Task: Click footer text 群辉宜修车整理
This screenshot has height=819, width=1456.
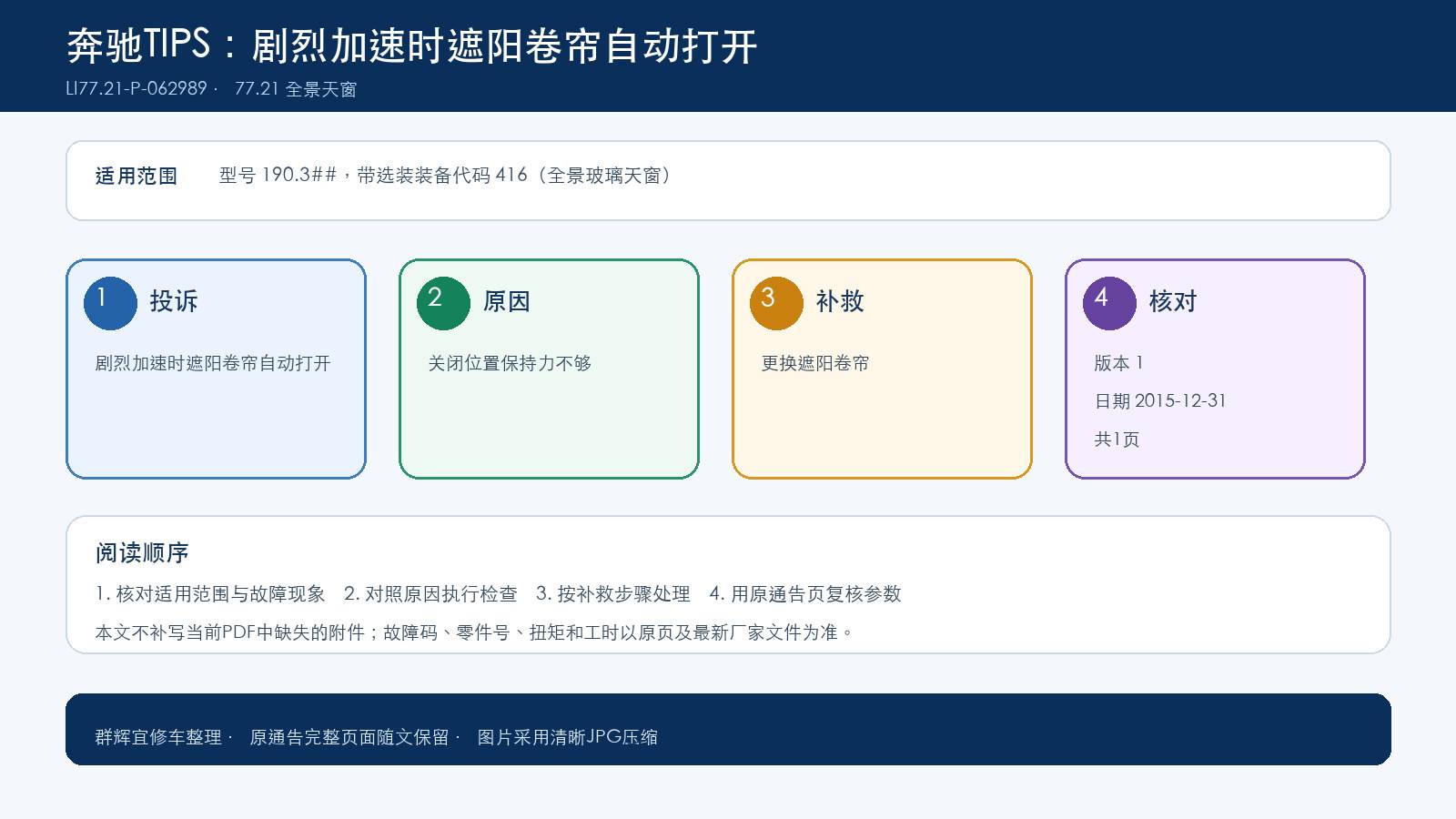Action: pyautogui.click(x=158, y=737)
